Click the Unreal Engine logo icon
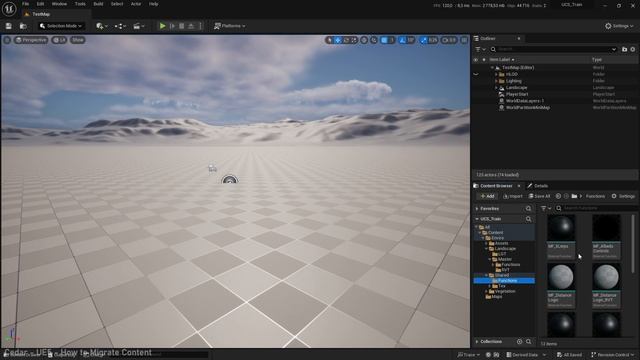 coord(9,9)
